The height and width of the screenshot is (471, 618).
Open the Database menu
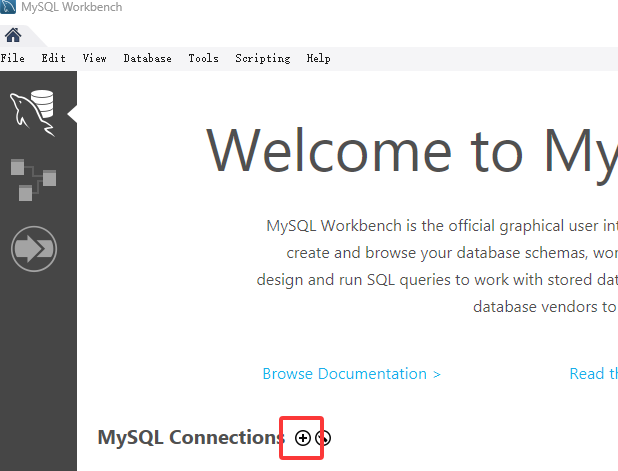point(147,59)
